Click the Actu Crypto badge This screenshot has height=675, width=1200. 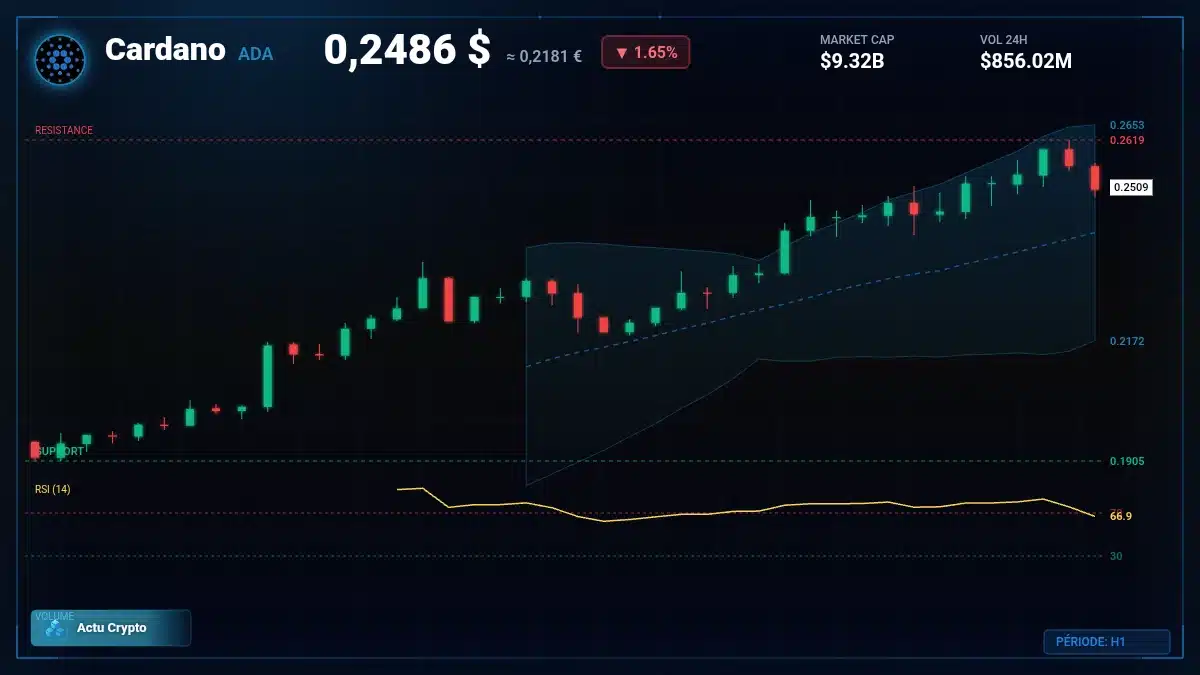111,628
